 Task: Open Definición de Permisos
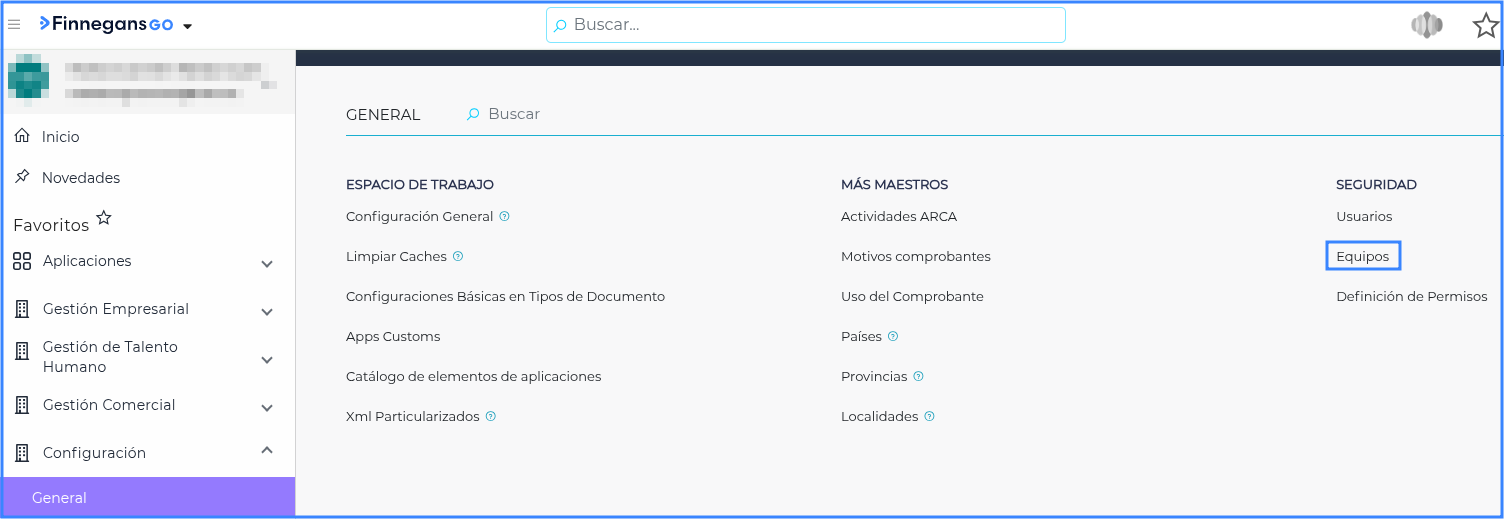click(x=1411, y=296)
